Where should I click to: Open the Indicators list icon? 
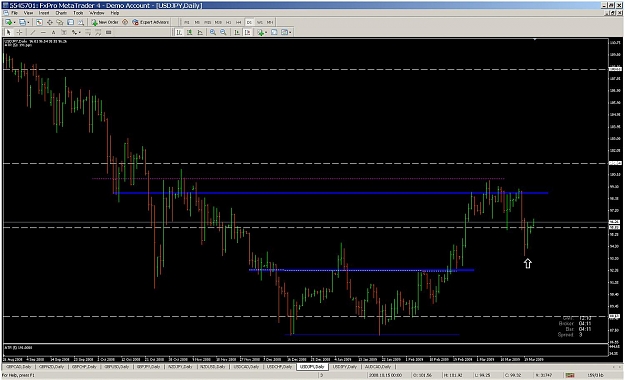[261, 32]
